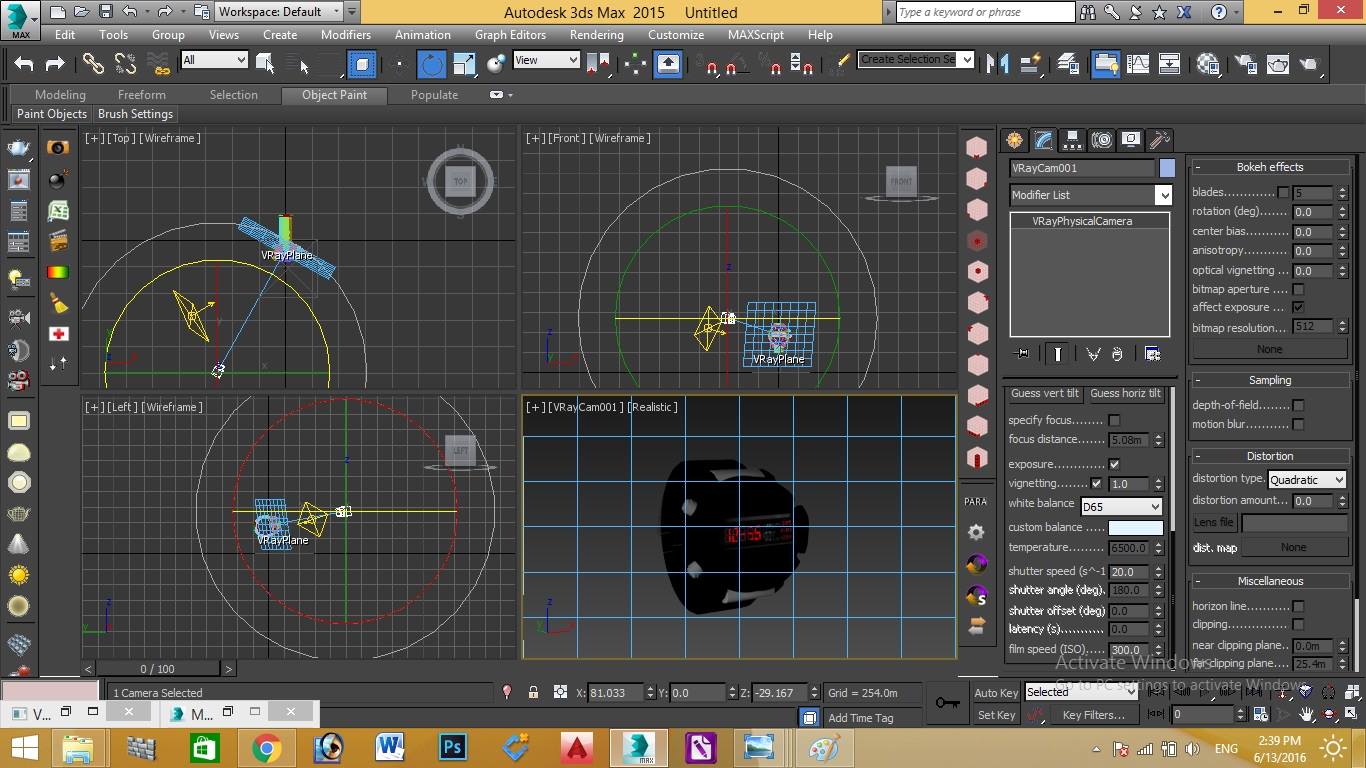
Task: Open the Material Editor icon
Action: pos(1208,64)
